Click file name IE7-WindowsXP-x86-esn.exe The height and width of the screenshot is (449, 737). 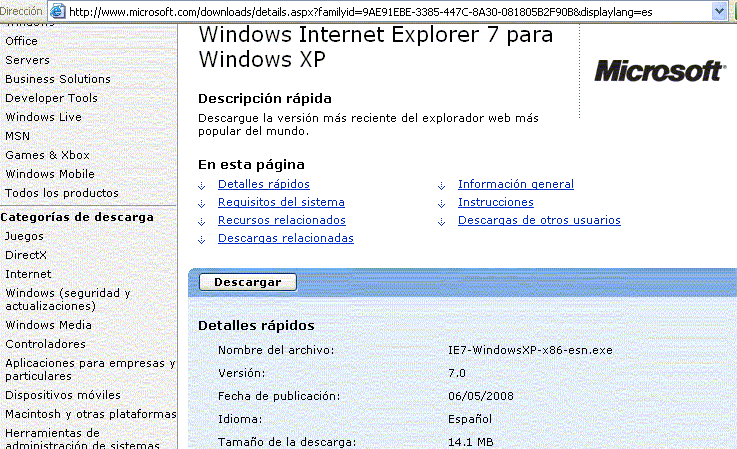point(530,350)
